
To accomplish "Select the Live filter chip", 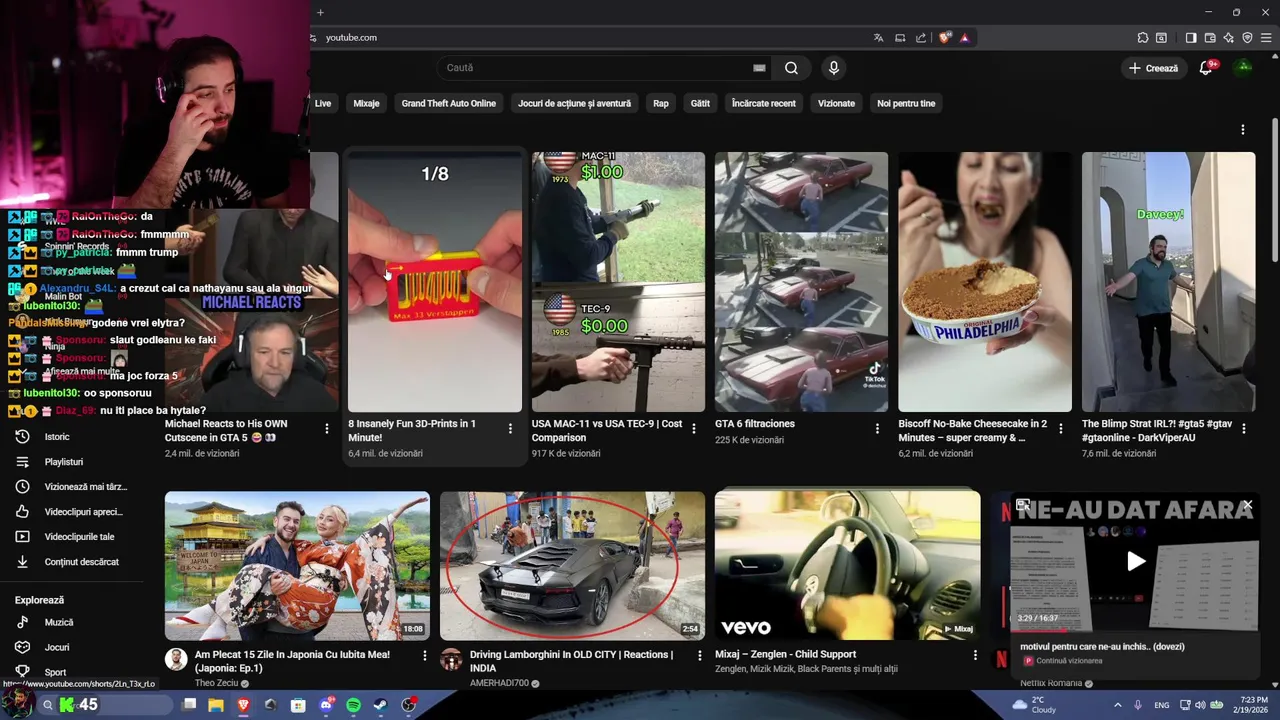I will (x=323, y=103).
